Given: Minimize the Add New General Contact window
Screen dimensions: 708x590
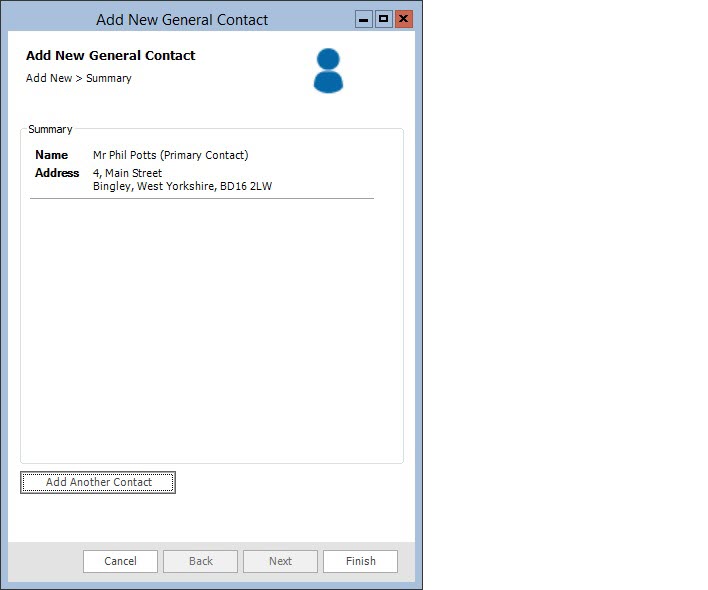Looking at the screenshot, I should point(364,19).
